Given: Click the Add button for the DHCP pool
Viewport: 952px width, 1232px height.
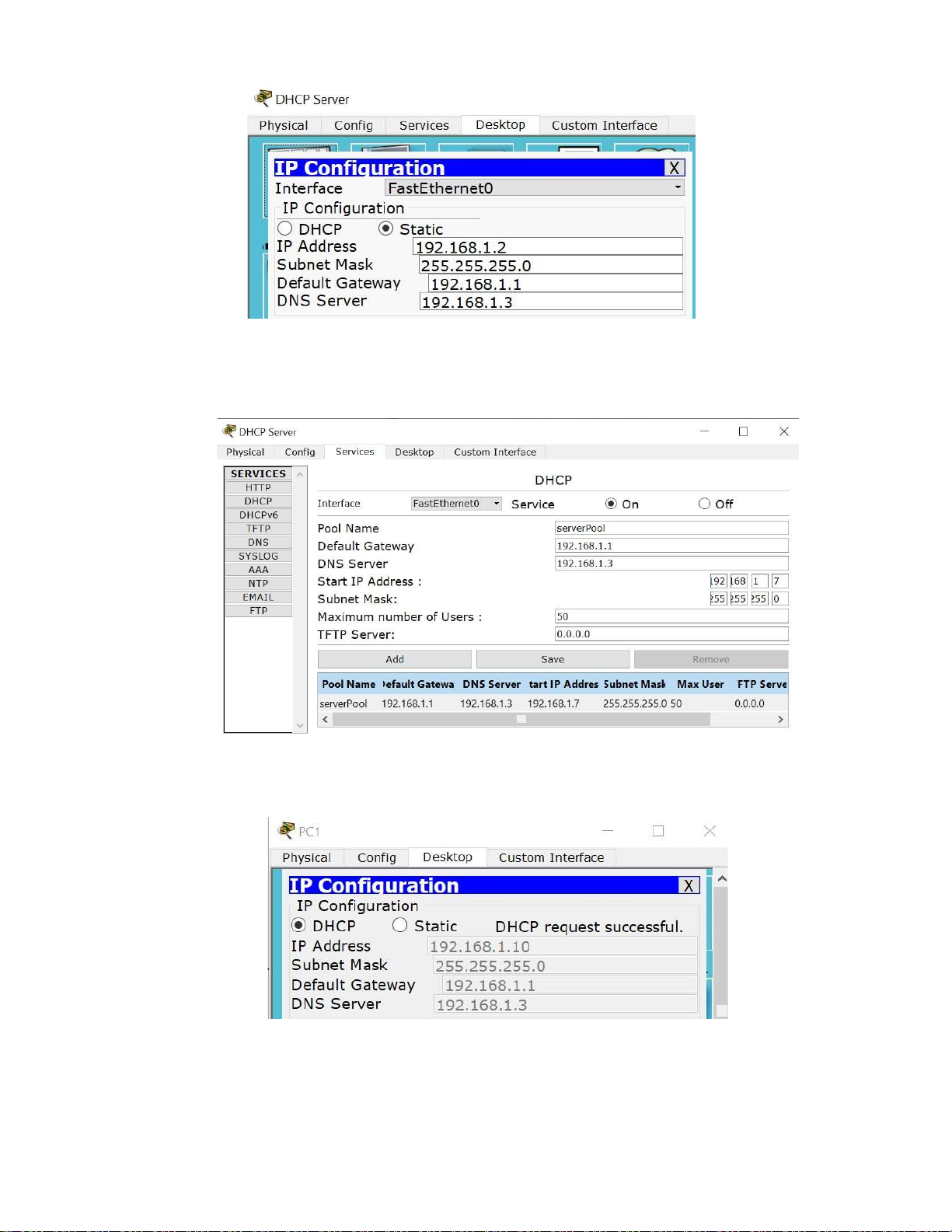Looking at the screenshot, I should pos(394,659).
